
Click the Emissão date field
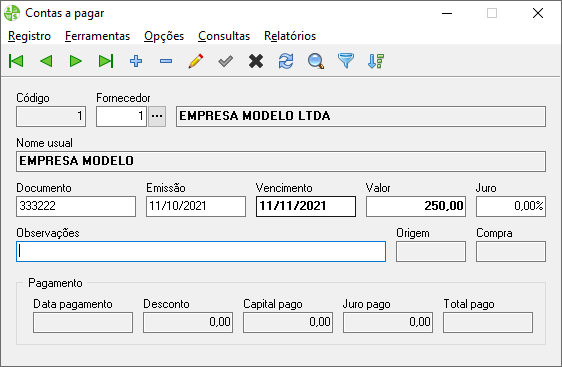click(196, 206)
